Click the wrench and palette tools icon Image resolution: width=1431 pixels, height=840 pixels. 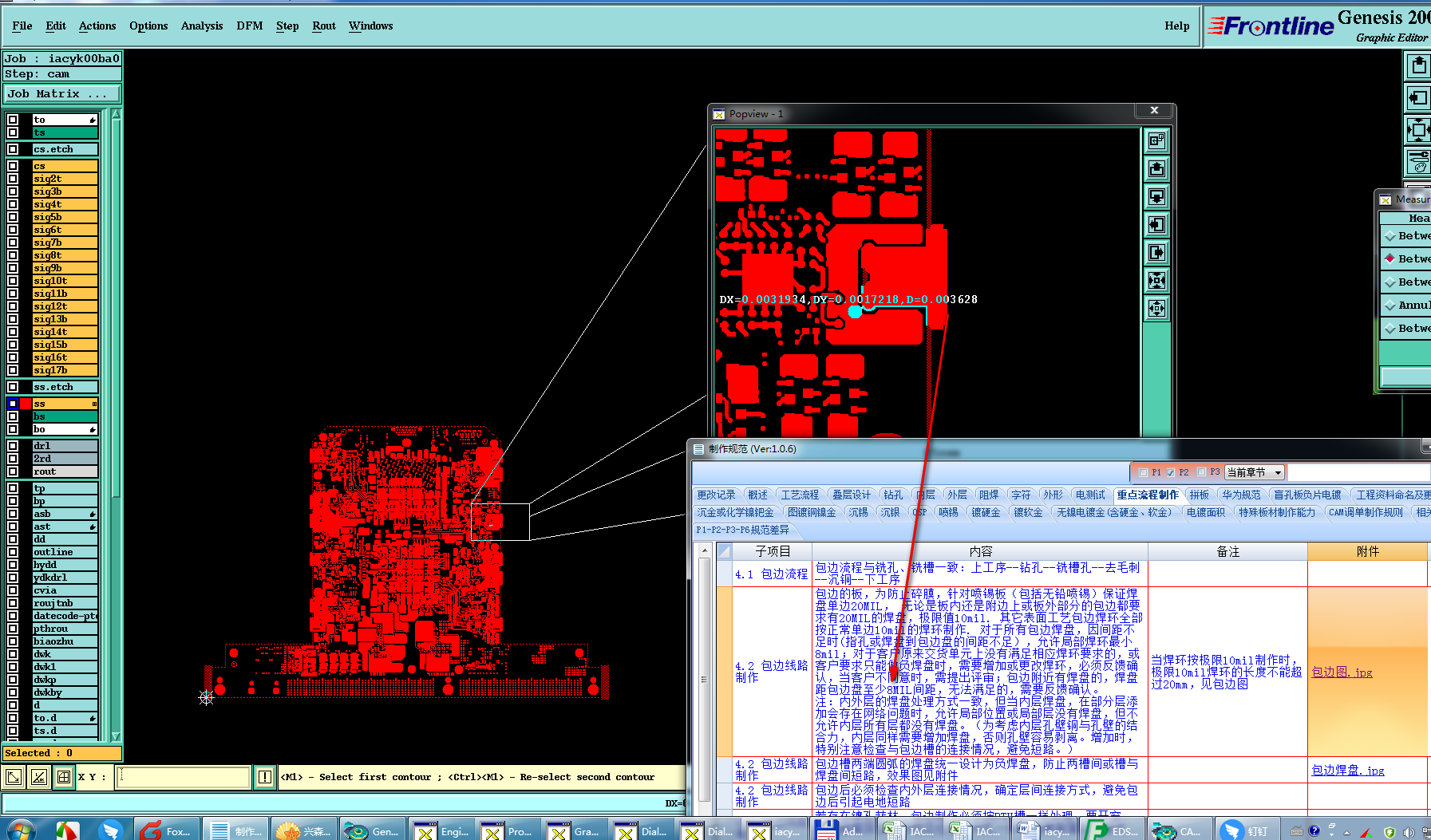click(x=1418, y=162)
